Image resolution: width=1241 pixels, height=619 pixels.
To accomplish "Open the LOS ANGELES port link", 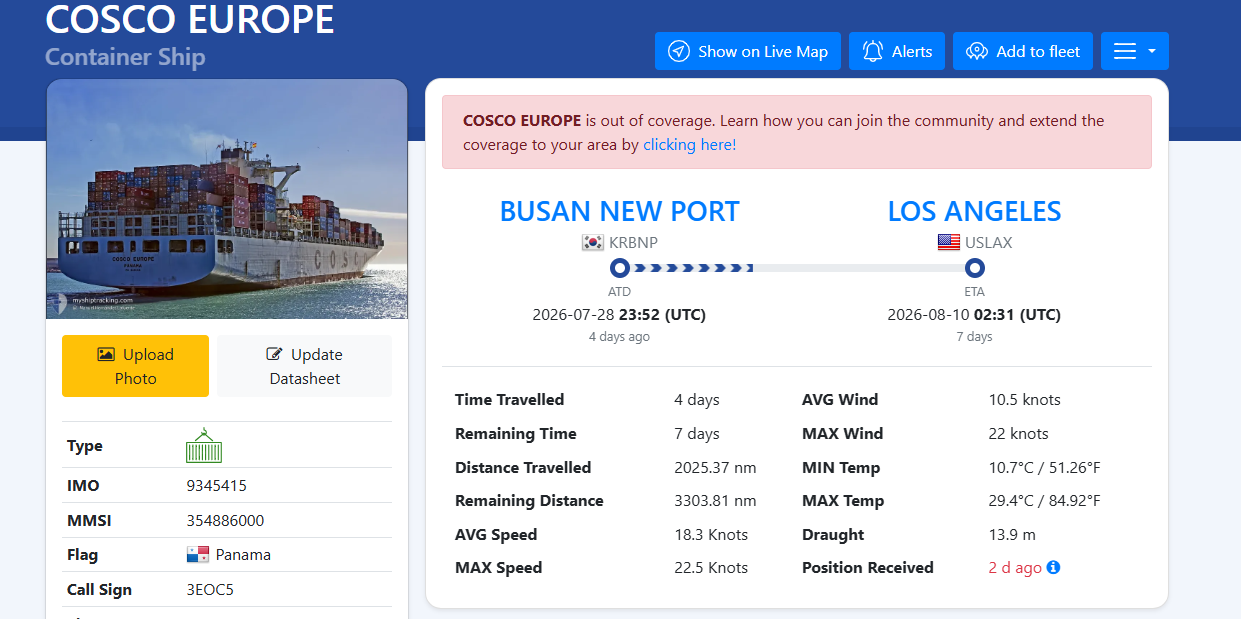I will pos(974,211).
